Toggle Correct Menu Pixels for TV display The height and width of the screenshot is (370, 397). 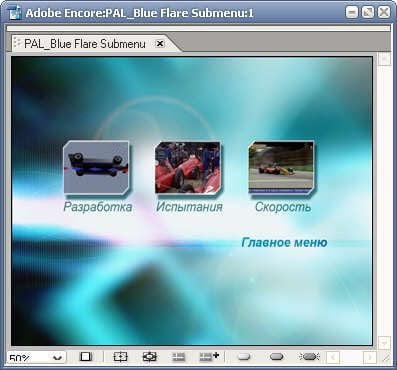pos(86,357)
